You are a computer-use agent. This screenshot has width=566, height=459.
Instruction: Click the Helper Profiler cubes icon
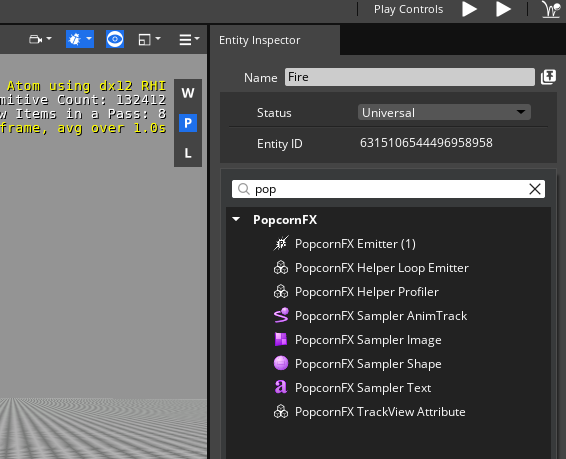(x=281, y=292)
